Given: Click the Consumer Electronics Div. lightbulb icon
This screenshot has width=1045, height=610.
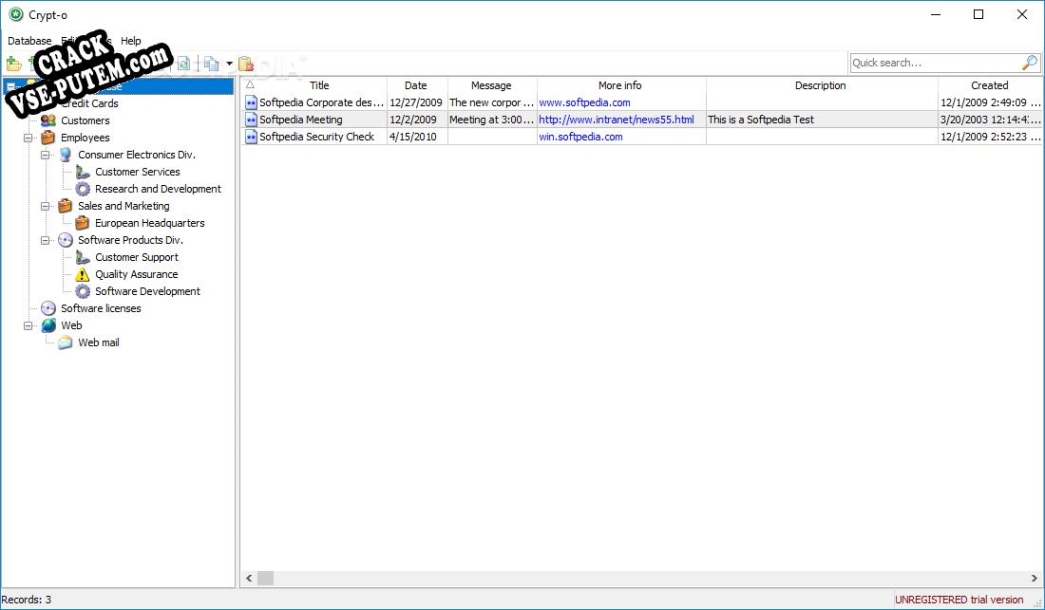Looking at the screenshot, I should point(65,155).
